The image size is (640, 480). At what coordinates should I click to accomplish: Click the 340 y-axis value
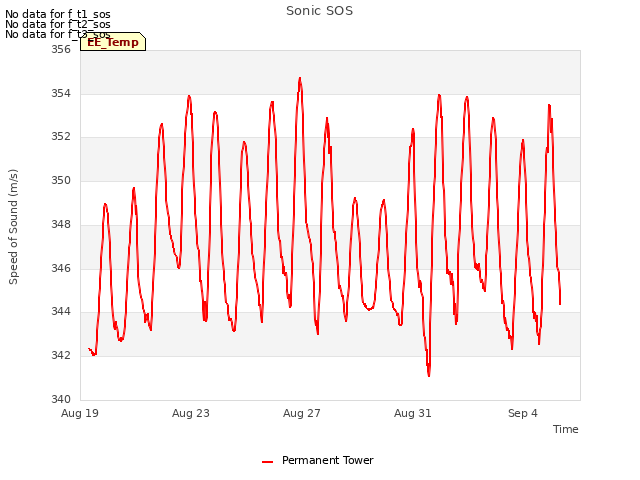61,399
